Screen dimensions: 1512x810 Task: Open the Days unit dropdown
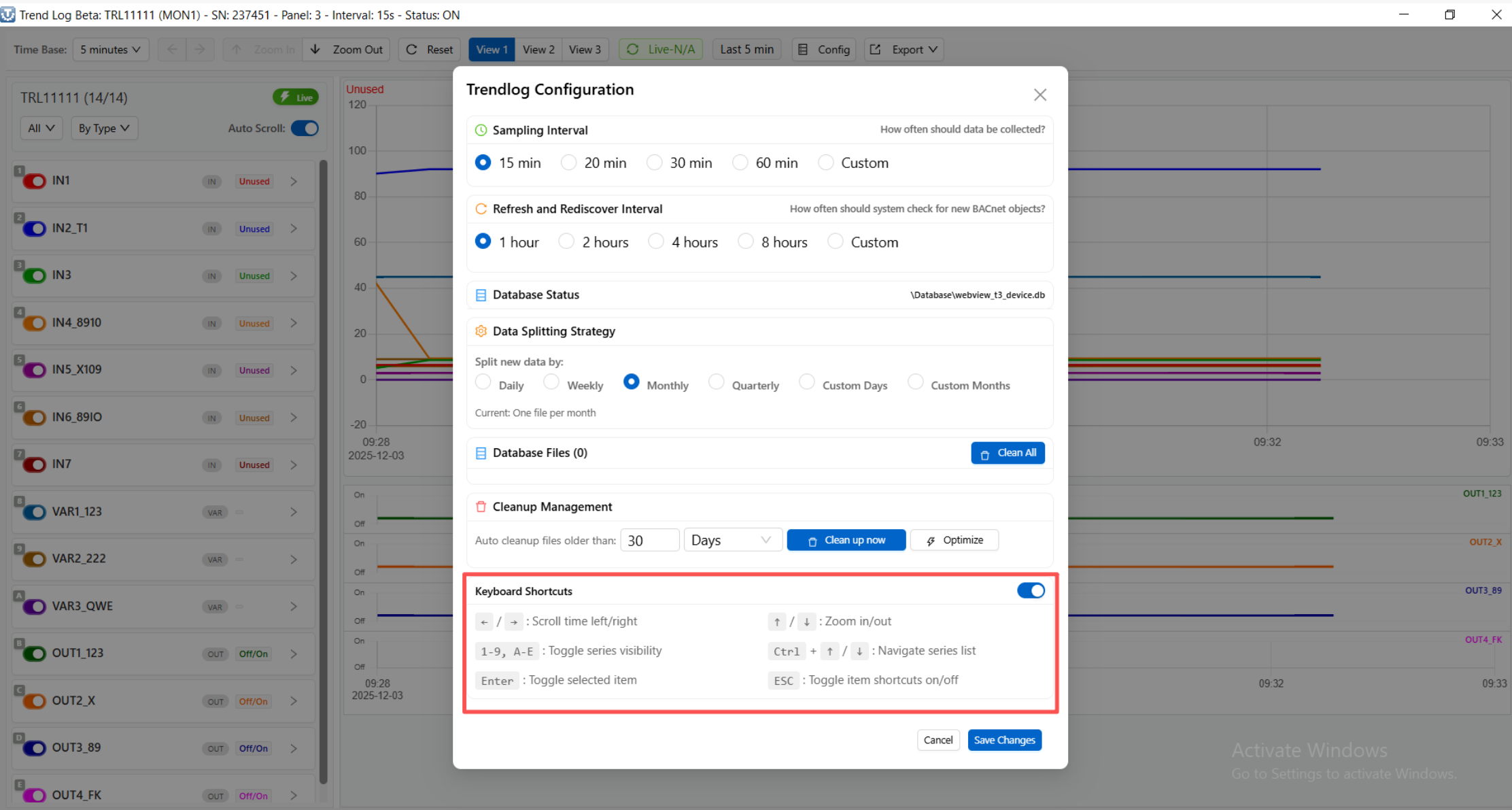[732, 540]
